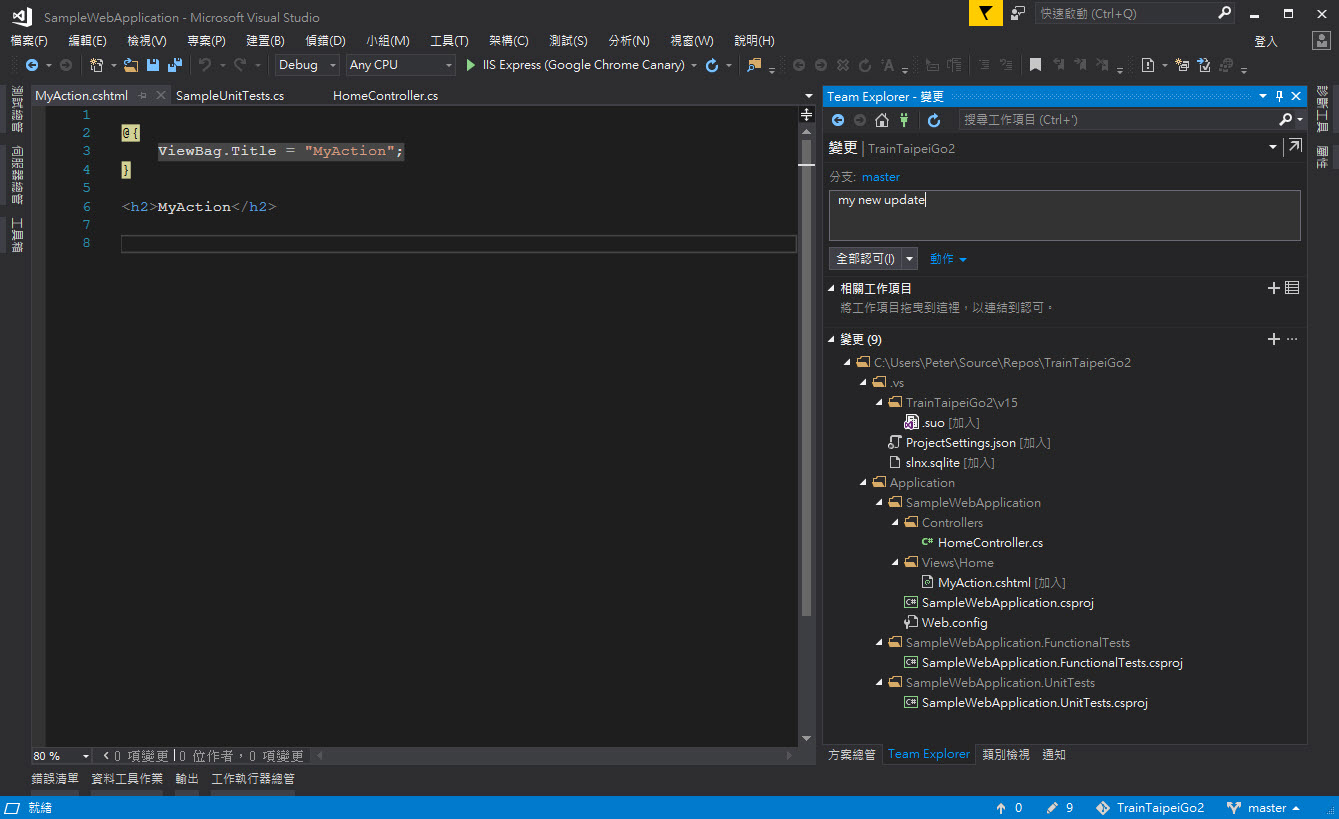This screenshot has height=819, width=1339.
Task: Collapse the 變更 (9) section
Action: [833, 339]
